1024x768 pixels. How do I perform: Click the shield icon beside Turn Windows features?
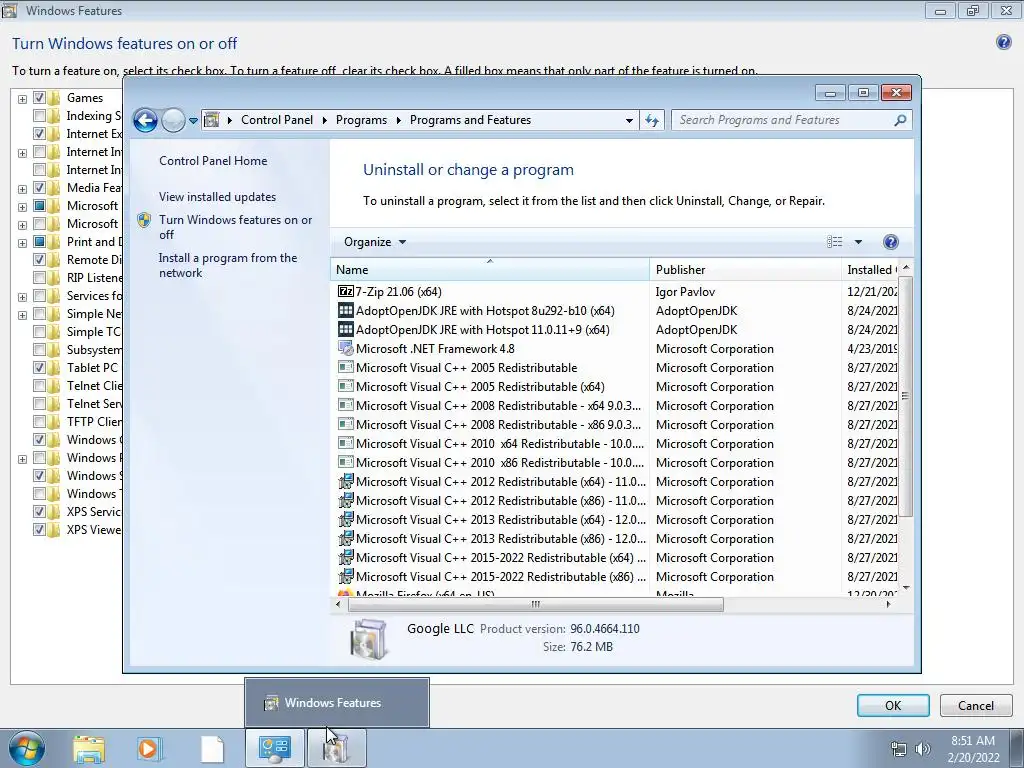(x=144, y=220)
